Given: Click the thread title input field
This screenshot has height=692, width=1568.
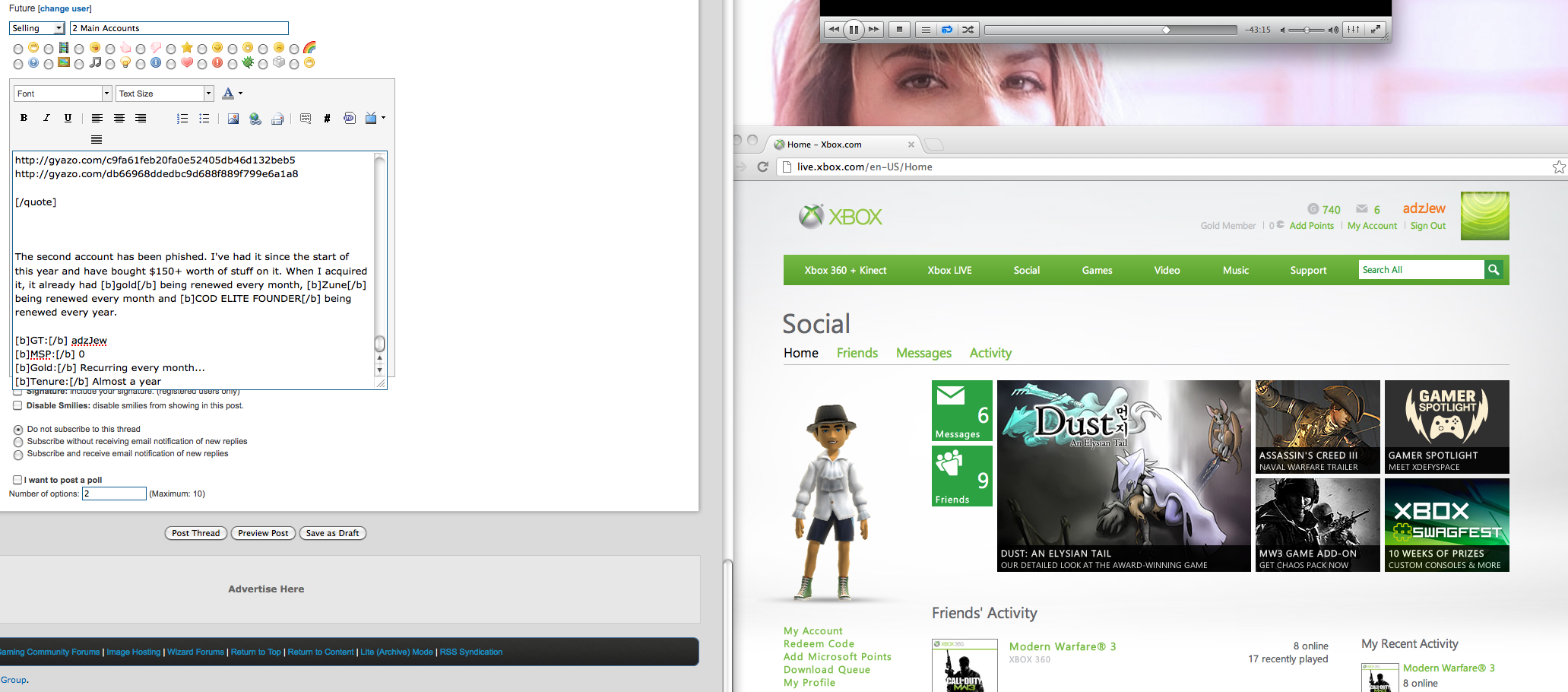Looking at the screenshot, I should tap(179, 28).
